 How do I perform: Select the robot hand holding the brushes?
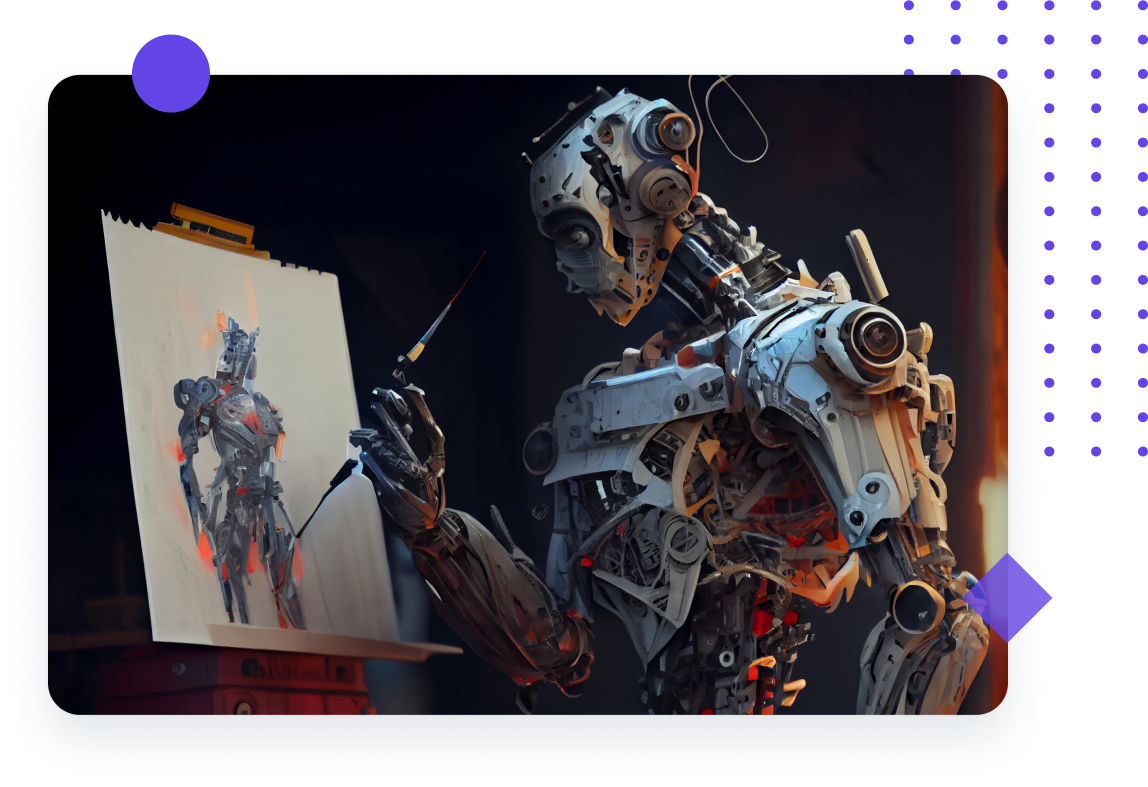(405, 440)
